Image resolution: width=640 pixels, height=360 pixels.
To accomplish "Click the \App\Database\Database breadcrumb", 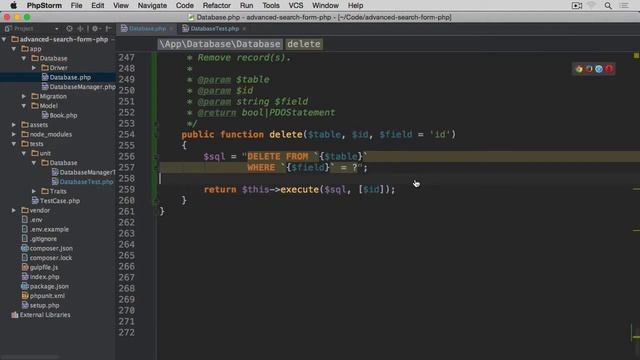I will (220, 44).
